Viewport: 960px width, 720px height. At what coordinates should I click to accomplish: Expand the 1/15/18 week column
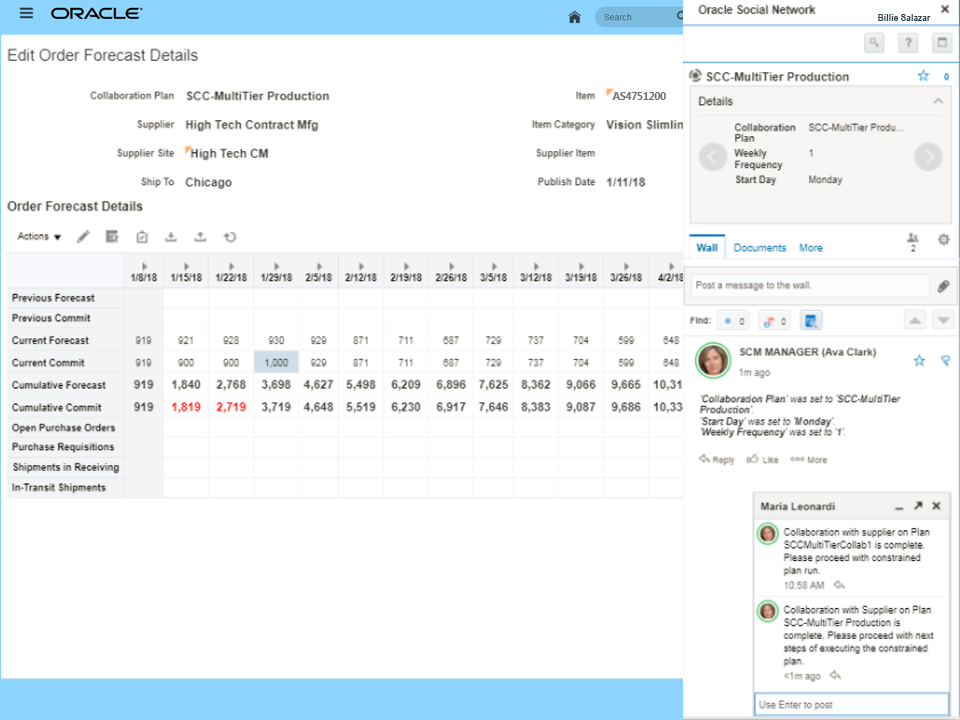[187, 266]
